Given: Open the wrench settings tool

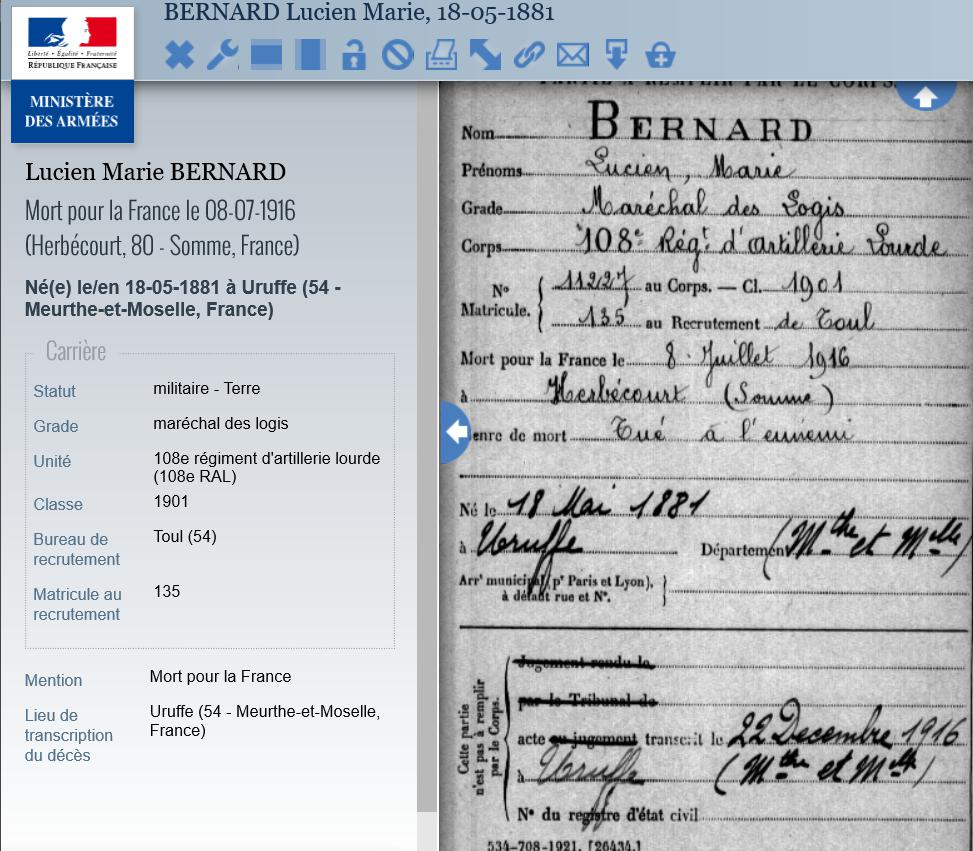Looking at the screenshot, I should point(223,55).
